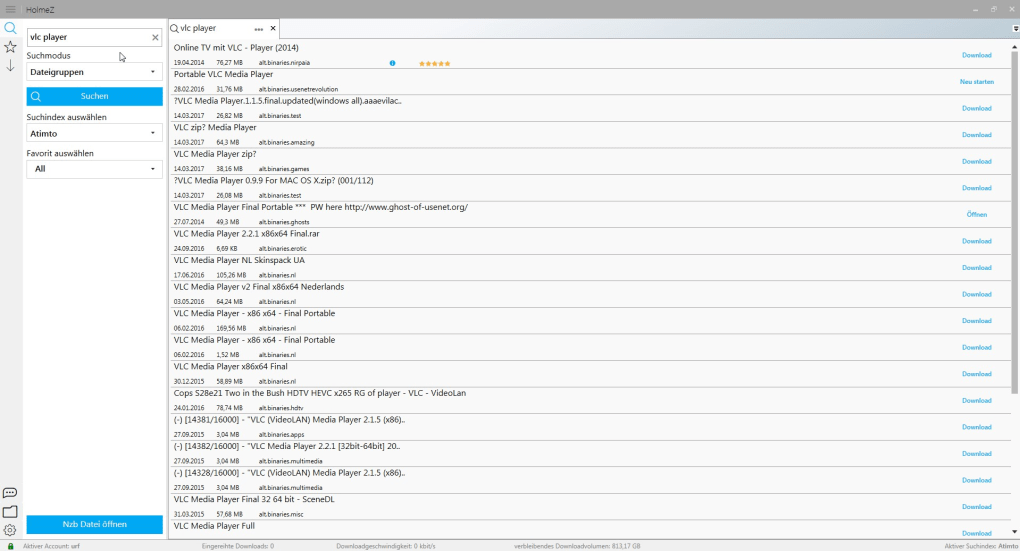The width and height of the screenshot is (1020, 551).
Task: Download VLC Media Player v2 Final x86x64 Nederlands
Action: pos(976,294)
